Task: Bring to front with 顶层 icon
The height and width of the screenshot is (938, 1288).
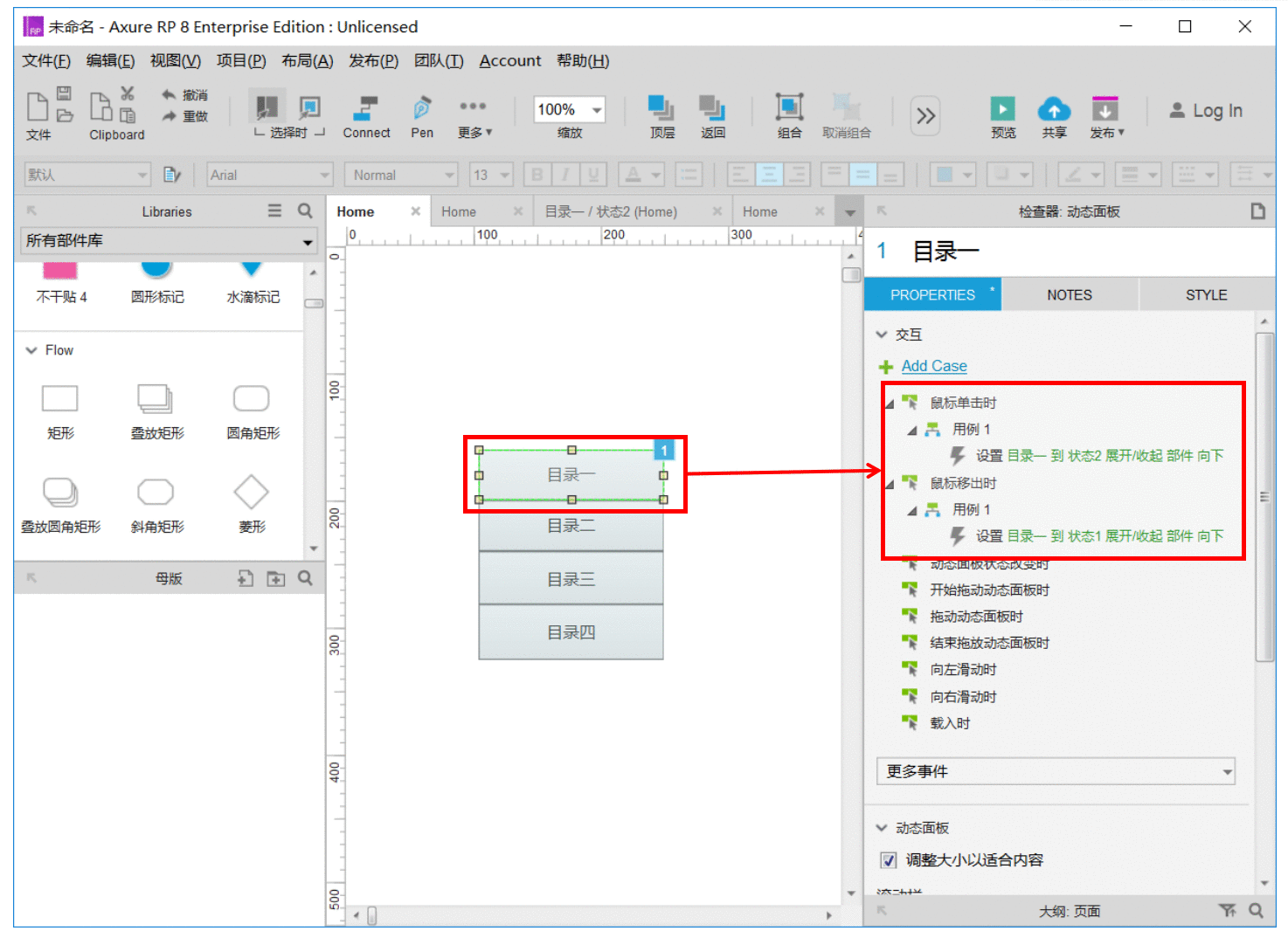Action: click(661, 107)
